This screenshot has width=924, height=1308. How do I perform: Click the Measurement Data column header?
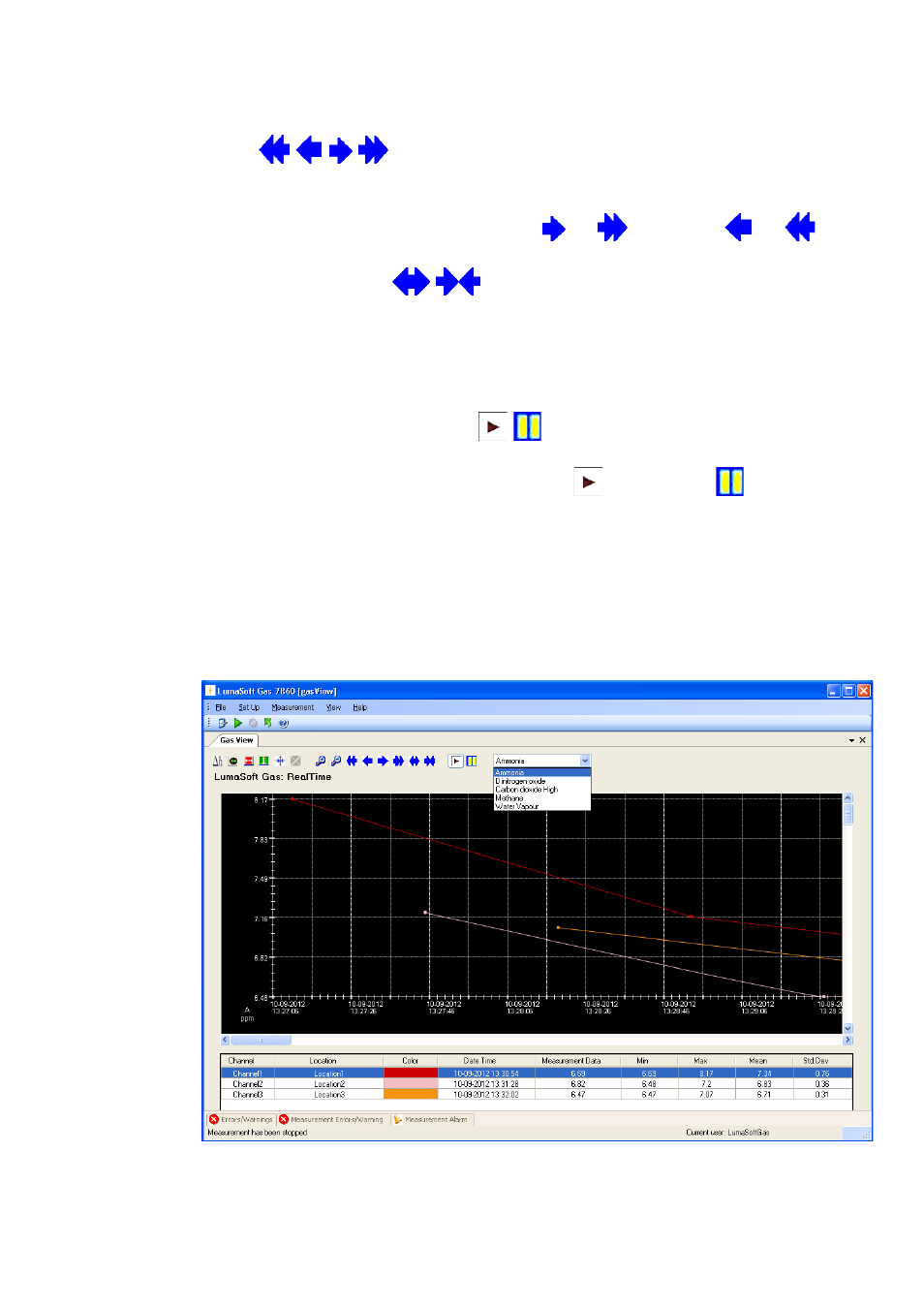578,1061
